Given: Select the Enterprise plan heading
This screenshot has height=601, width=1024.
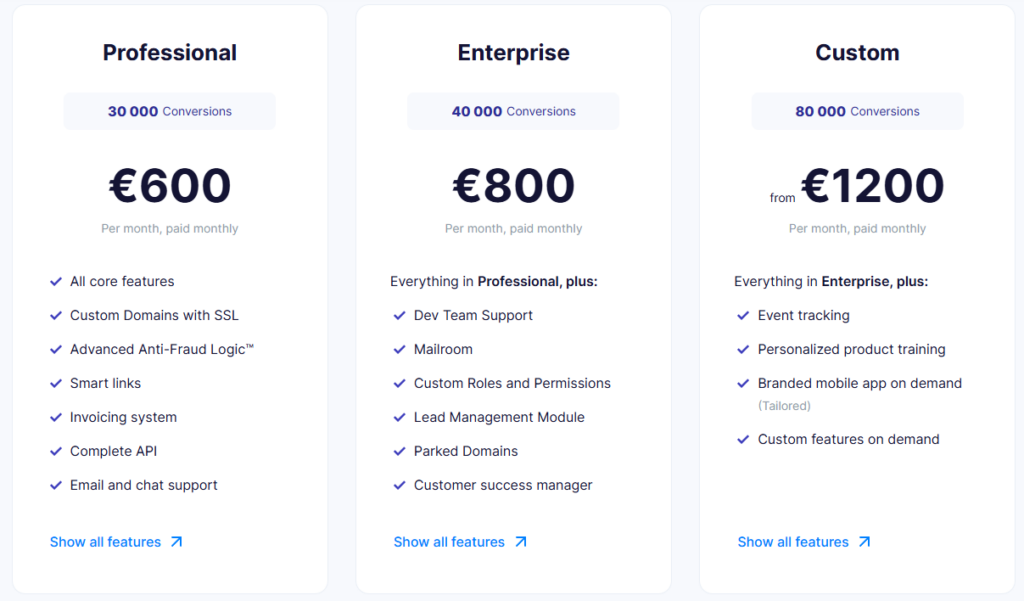Looking at the screenshot, I should [x=513, y=52].
